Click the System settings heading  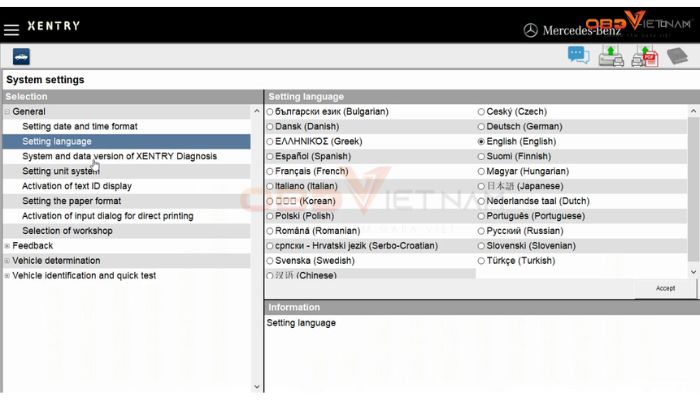[x=45, y=80]
